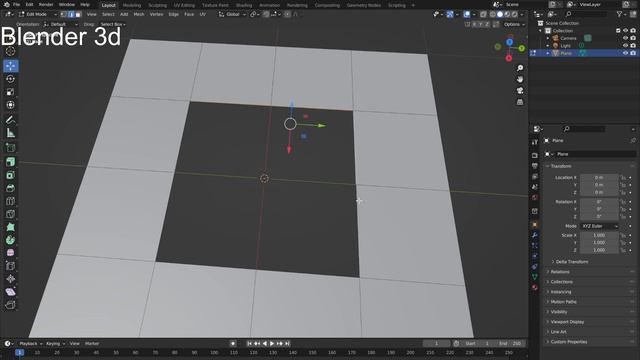Enable vertex select mode
This screenshot has width=640, height=360.
[x=64, y=14]
